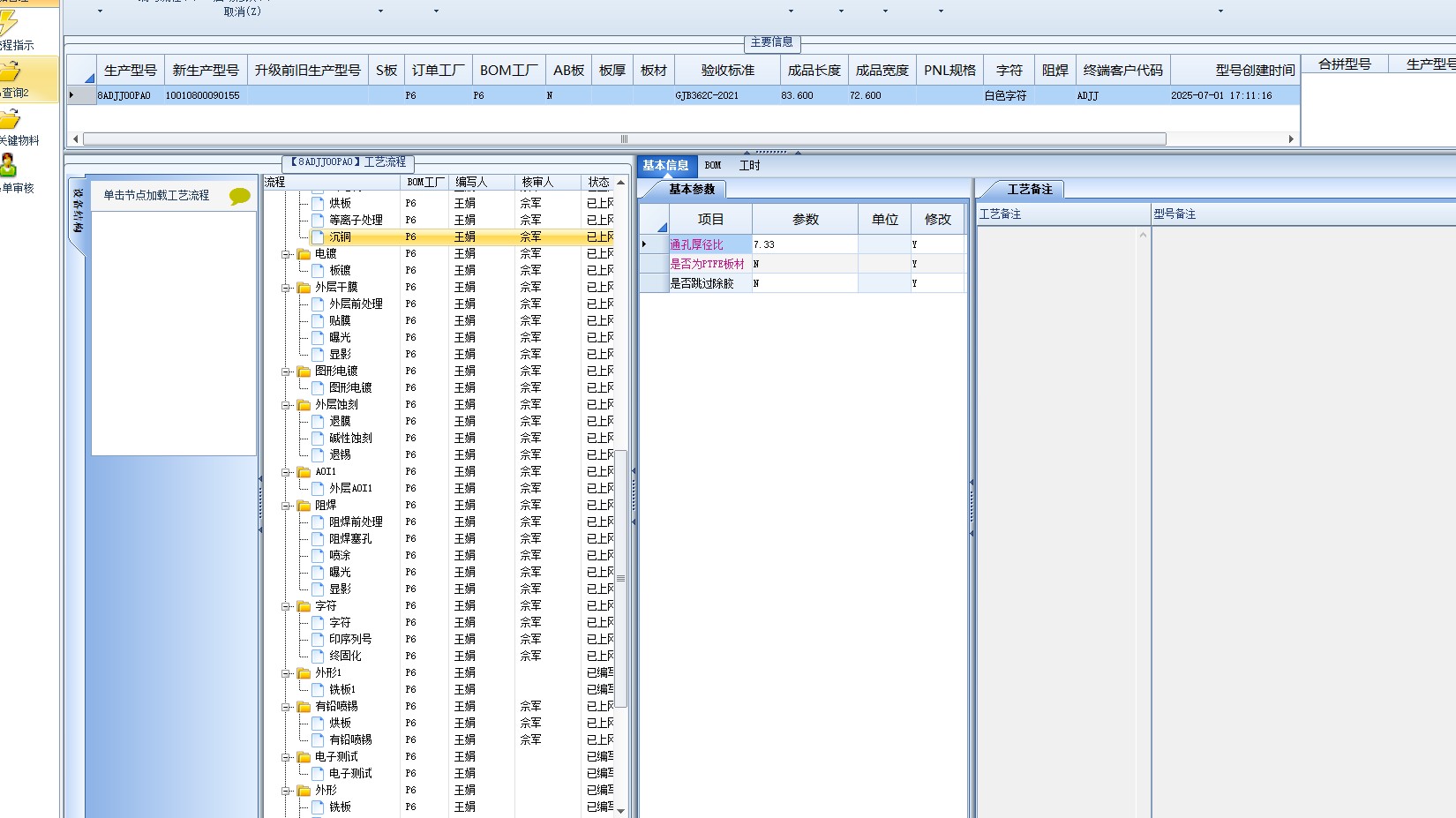Open the vertical 设备结构 side tab
Screen dimensions: 1456x818
(79, 212)
